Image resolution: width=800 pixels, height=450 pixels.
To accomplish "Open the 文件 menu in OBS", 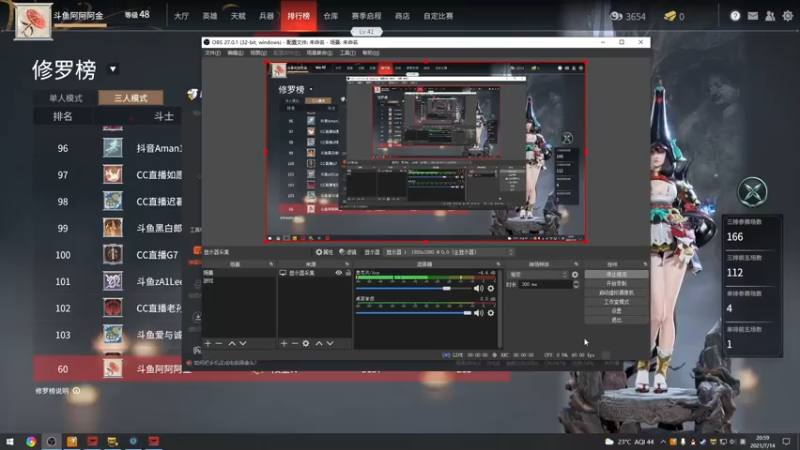I will coord(212,53).
